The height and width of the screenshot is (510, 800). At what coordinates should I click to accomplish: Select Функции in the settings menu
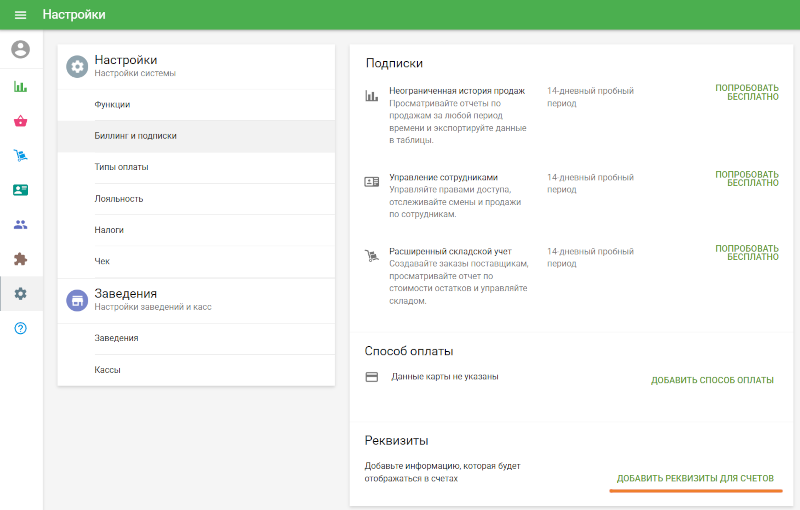(x=112, y=105)
